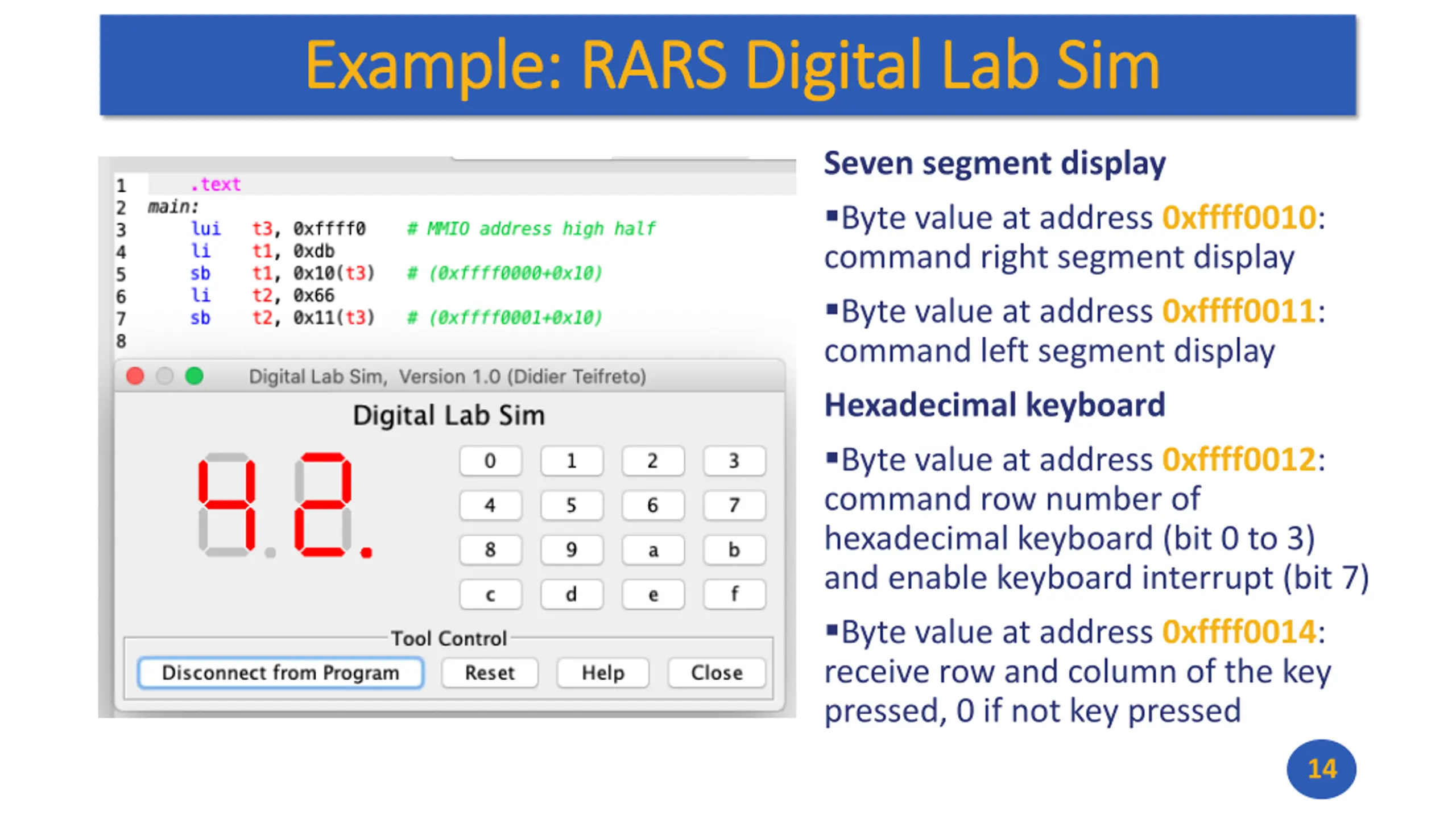Click the Close button in Tool Control

tap(716, 673)
